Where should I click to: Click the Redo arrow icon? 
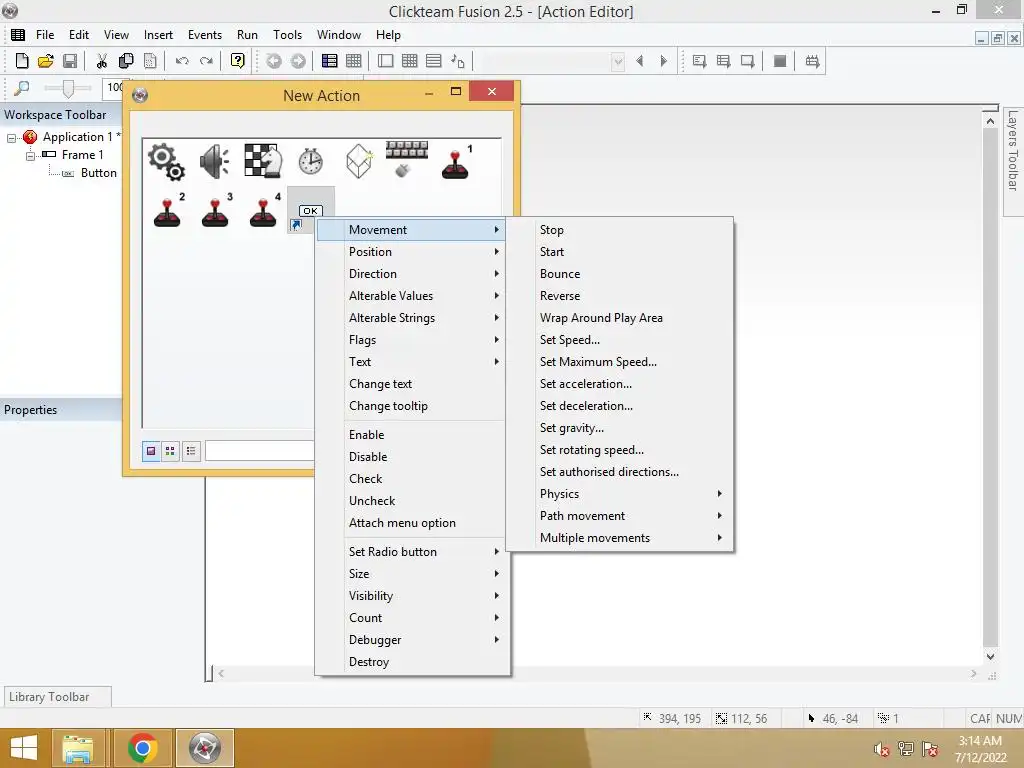tap(206, 61)
